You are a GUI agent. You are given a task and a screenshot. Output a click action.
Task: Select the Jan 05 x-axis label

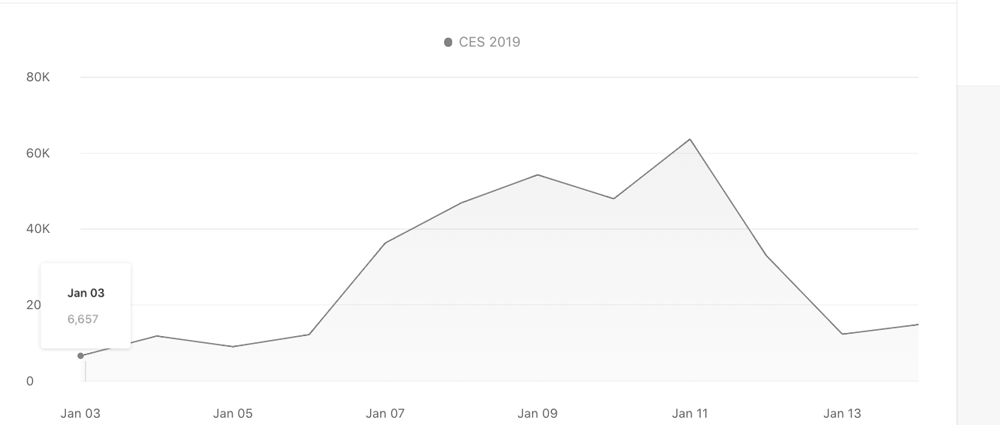[x=233, y=414]
